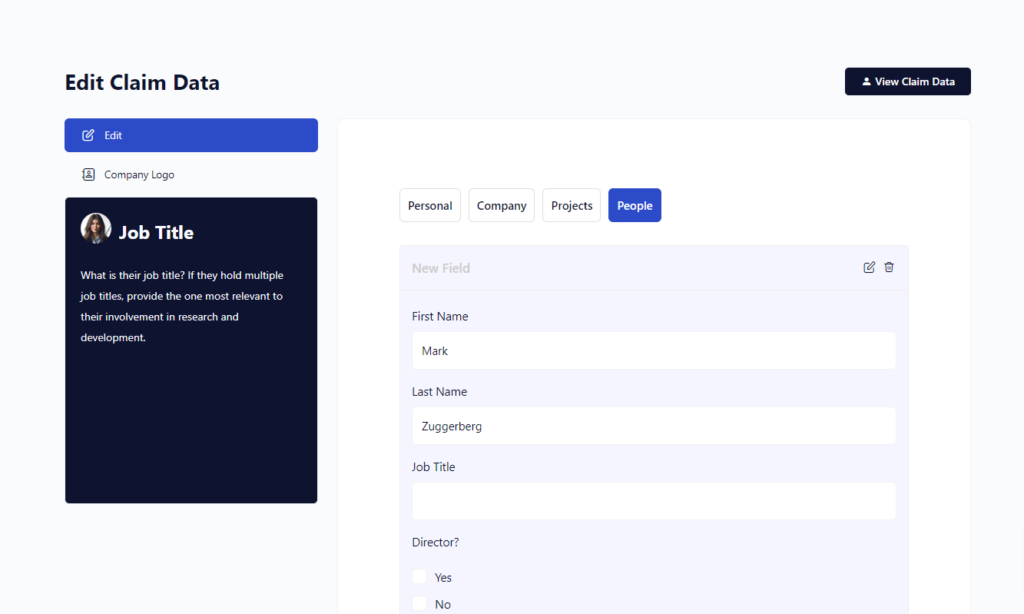Viewport: 1024px width, 614px height.
Task: Click the ID badge icon beside Company Logo
Action: click(x=88, y=175)
